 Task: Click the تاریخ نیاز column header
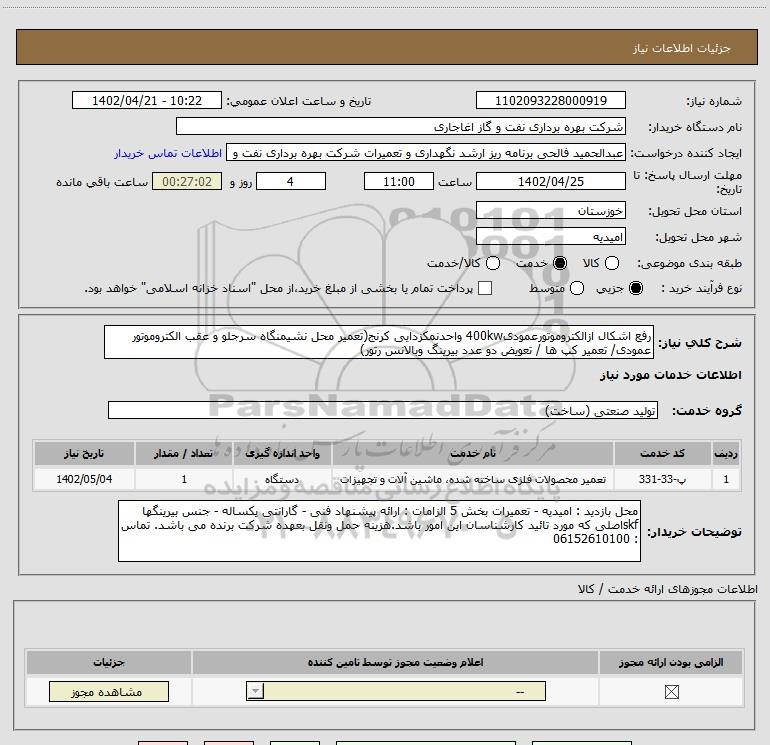[x=84, y=453]
